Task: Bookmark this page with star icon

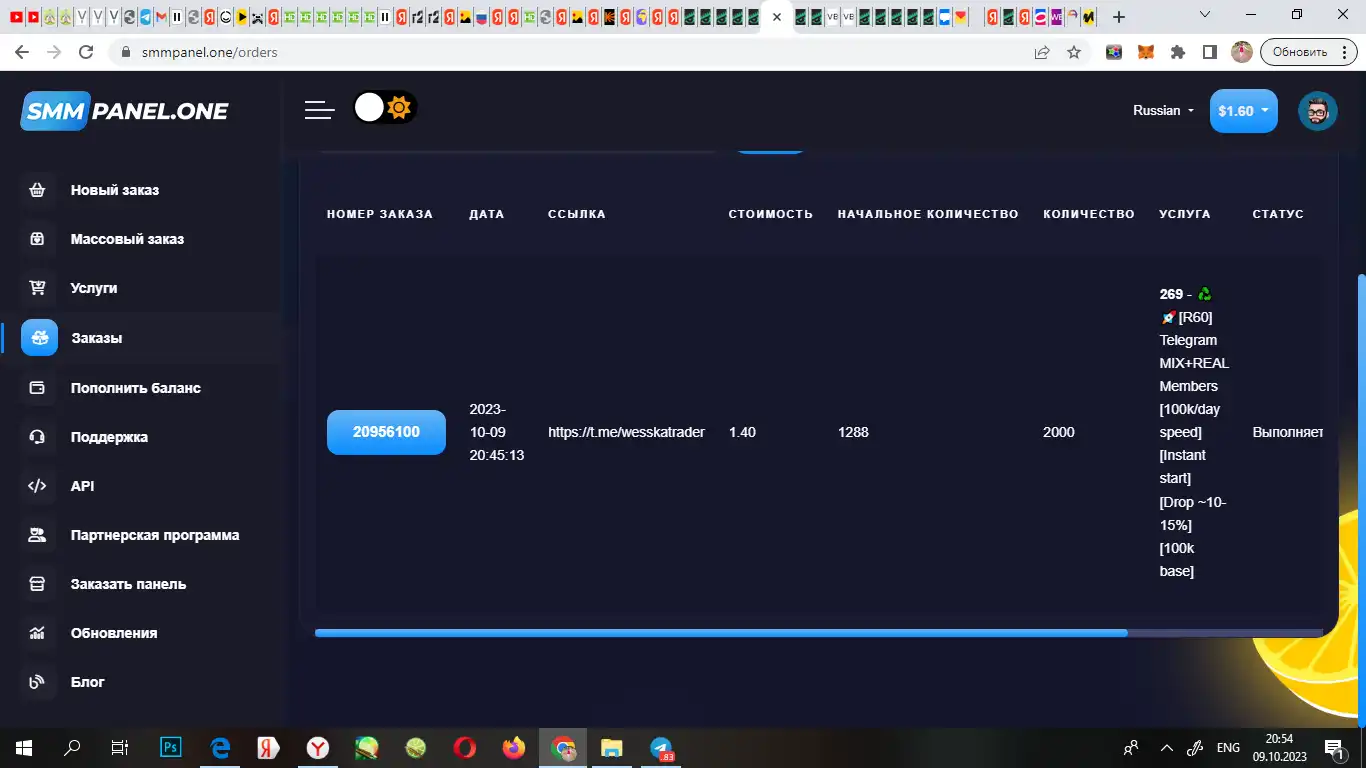Action: (x=1074, y=52)
